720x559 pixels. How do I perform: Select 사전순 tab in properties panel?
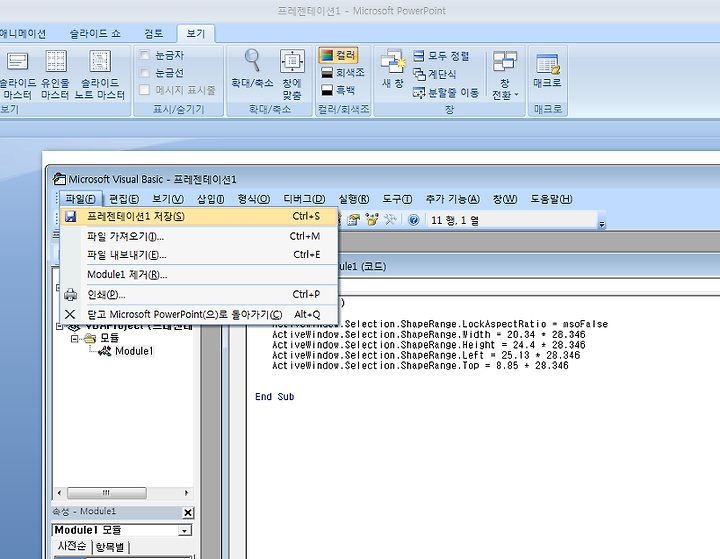(x=72, y=546)
